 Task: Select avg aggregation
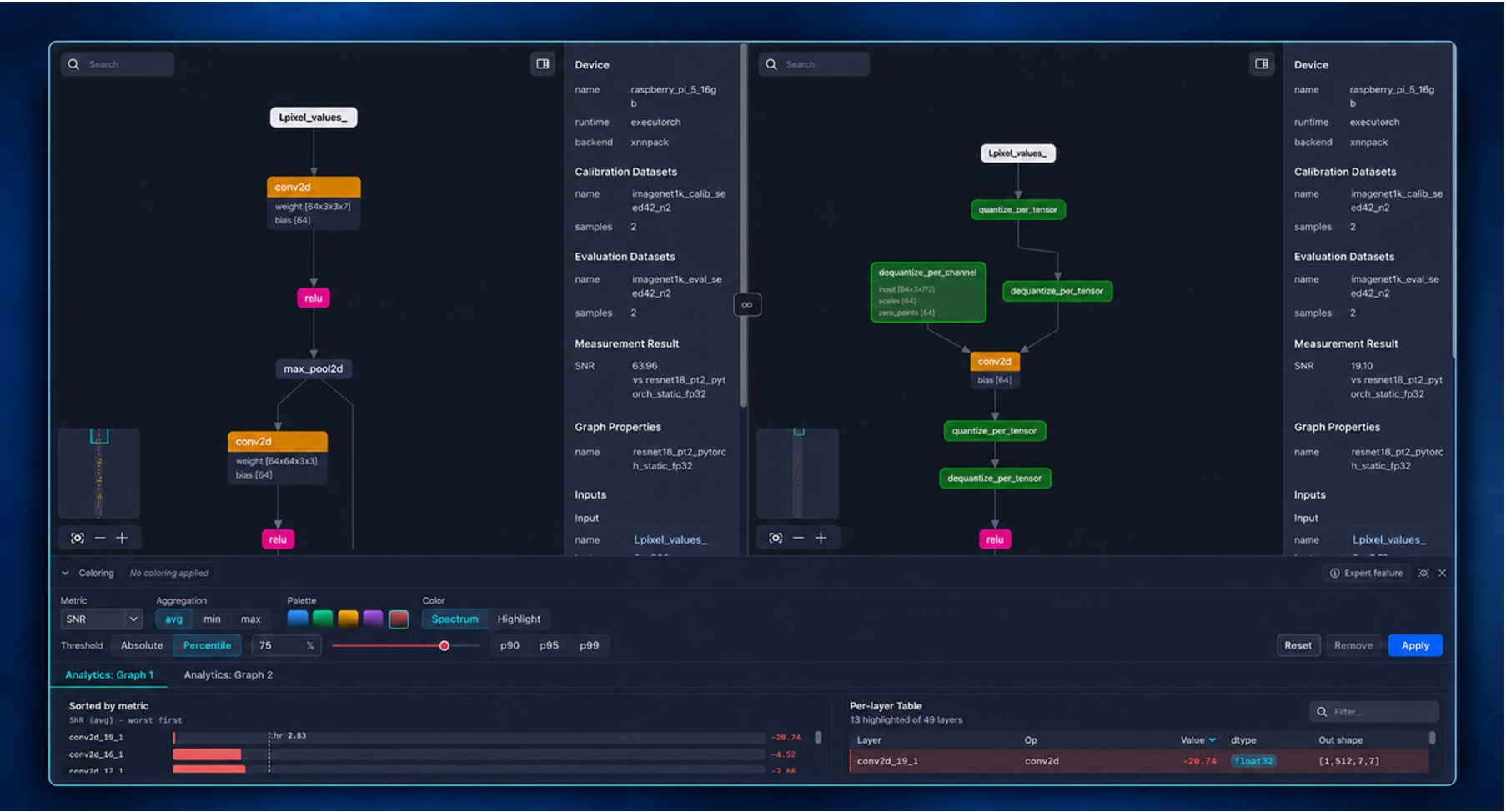tap(173, 619)
